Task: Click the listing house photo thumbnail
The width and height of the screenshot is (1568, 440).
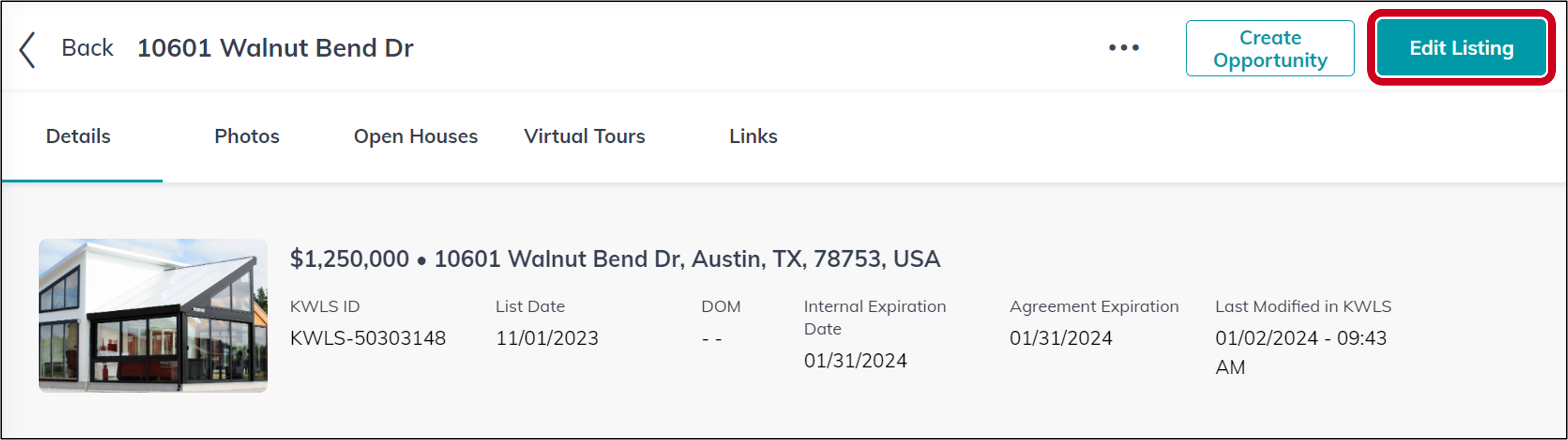Action: 153,315
